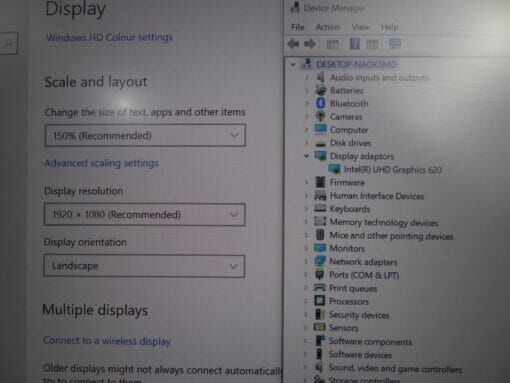Click the Processors icon
510x383 pixels.
coord(320,301)
